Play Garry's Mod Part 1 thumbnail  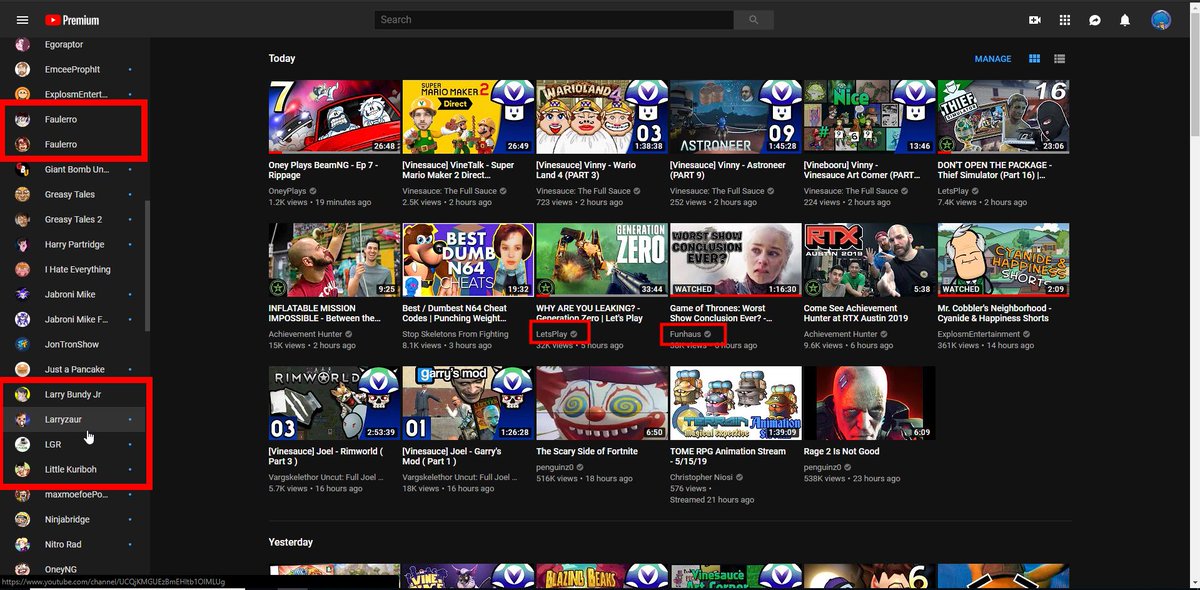point(468,403)
